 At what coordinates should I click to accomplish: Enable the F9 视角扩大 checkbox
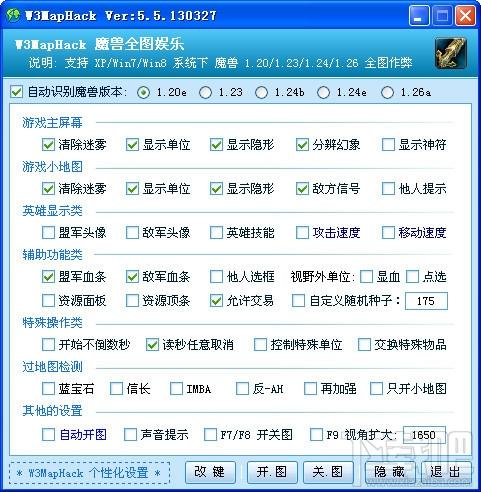click(316, 435)
